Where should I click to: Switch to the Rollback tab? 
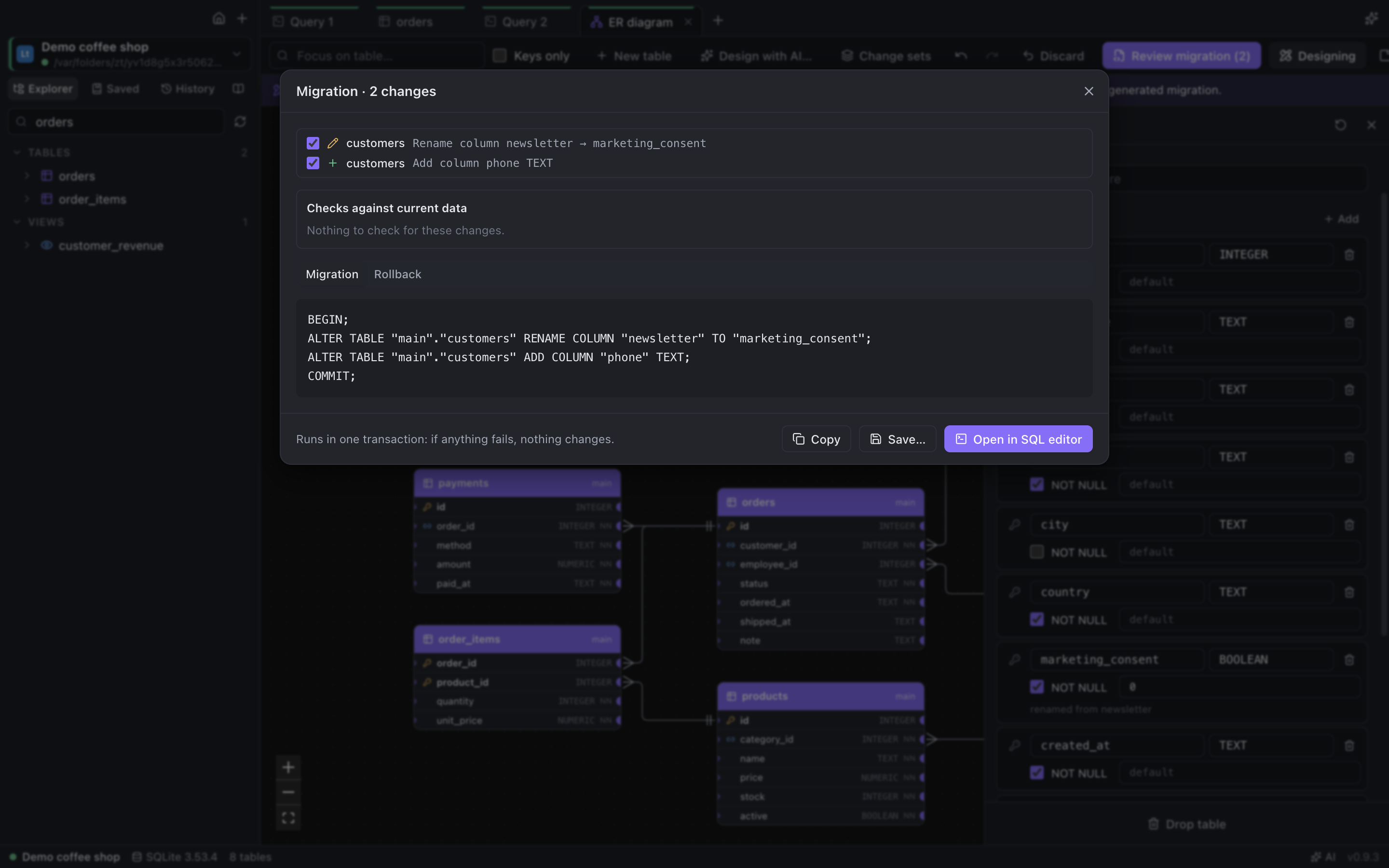[x=397, y=274]
